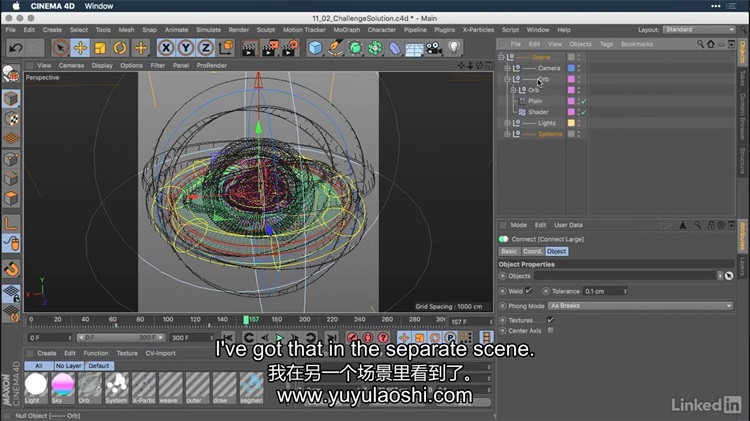Open the MoGraph menu
The image size is (750, 421).
click(346, 30)
